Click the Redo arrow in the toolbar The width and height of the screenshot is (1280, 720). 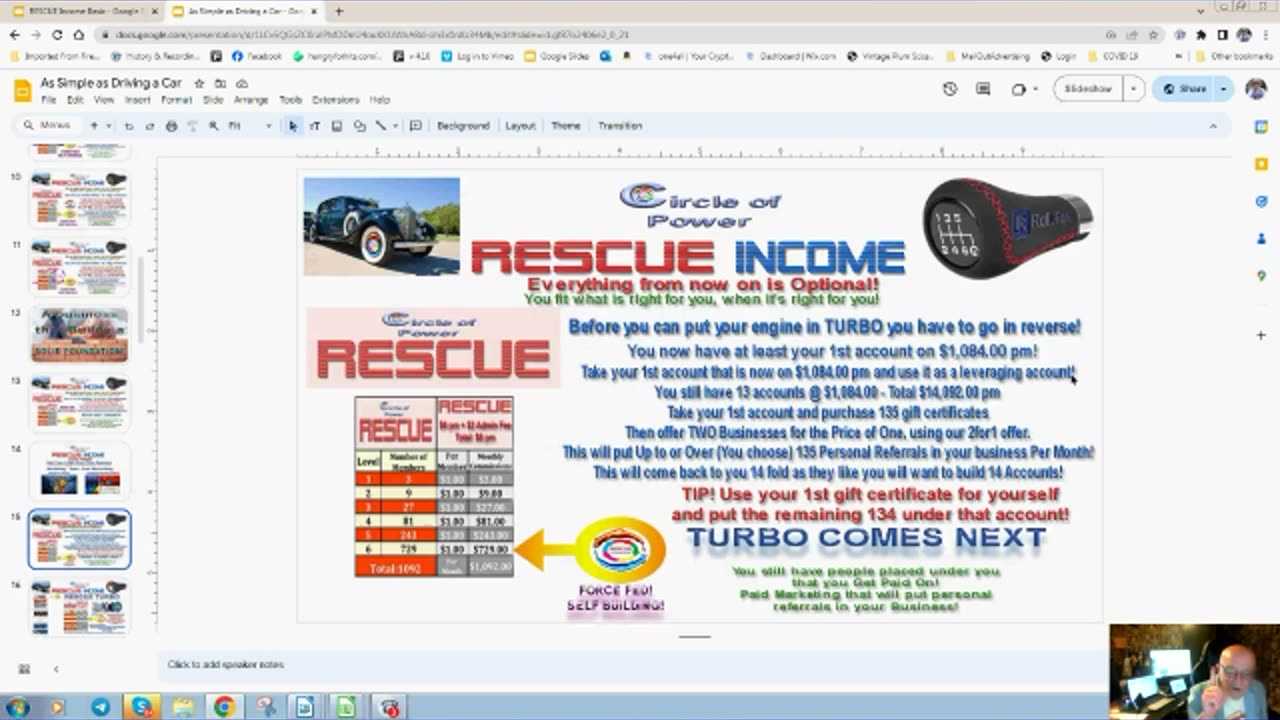(x=150, y=126)
